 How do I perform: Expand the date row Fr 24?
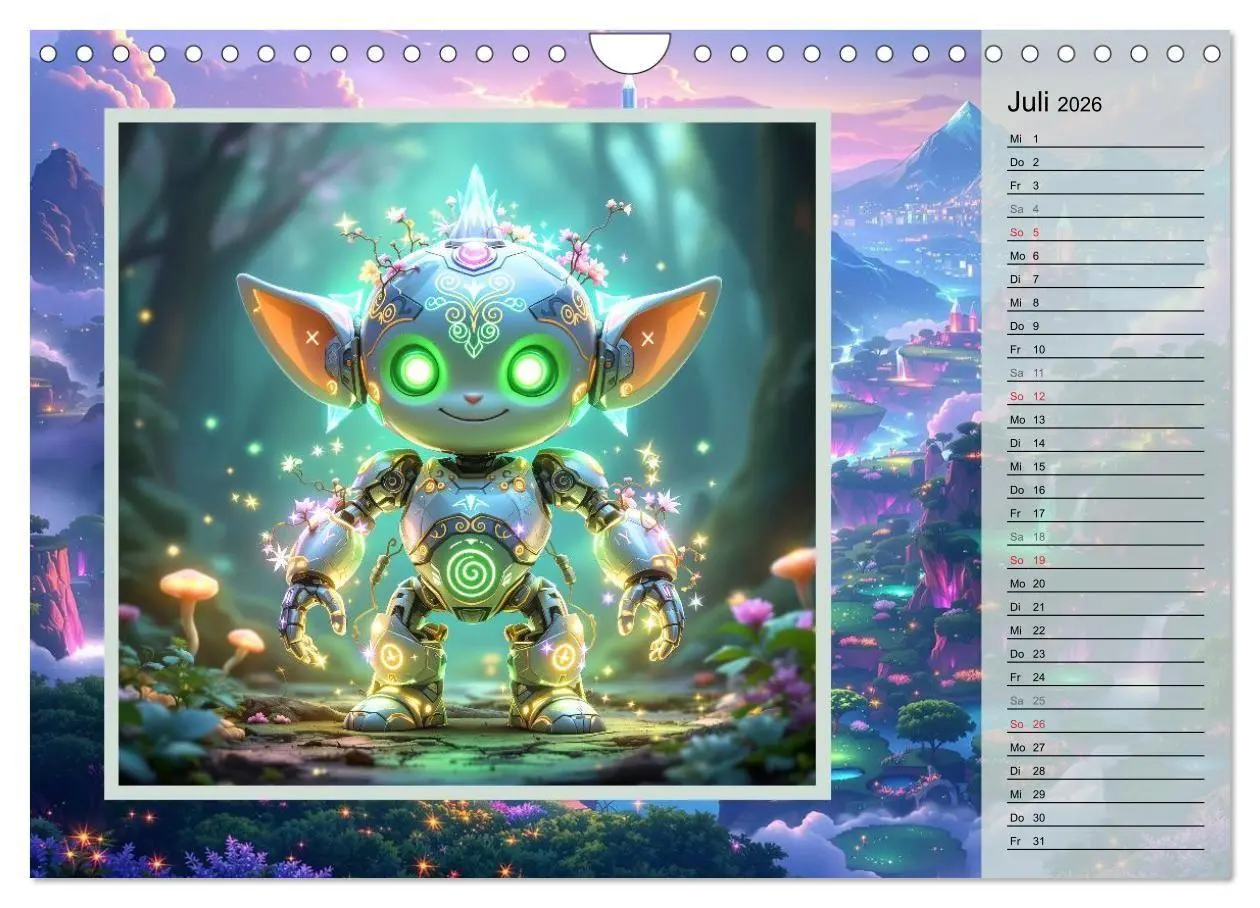click(x=1025, y=679)
